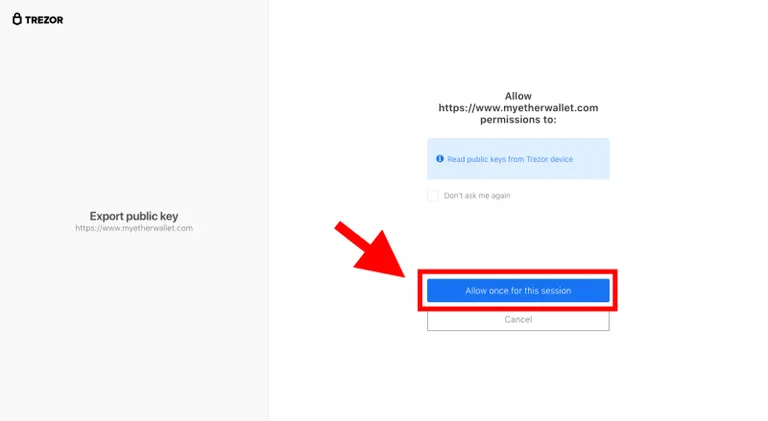Screen dimensions: 768x421
Task: Click blank space between checkbox and Allow button
Action: pyautogui.click(x=518, y=235)
